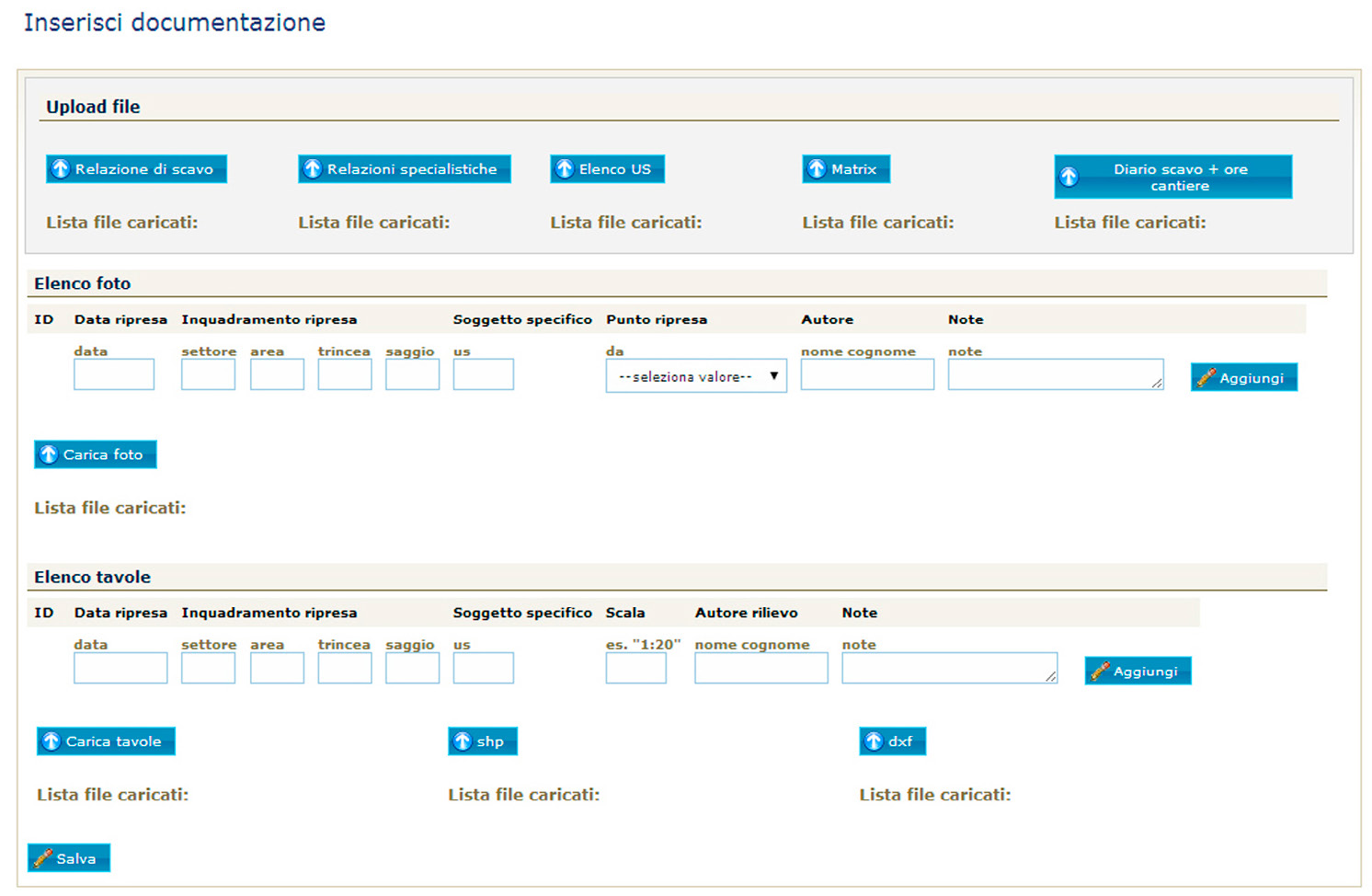Focus the us field in Elenco foto

click(x=483, y=374)
